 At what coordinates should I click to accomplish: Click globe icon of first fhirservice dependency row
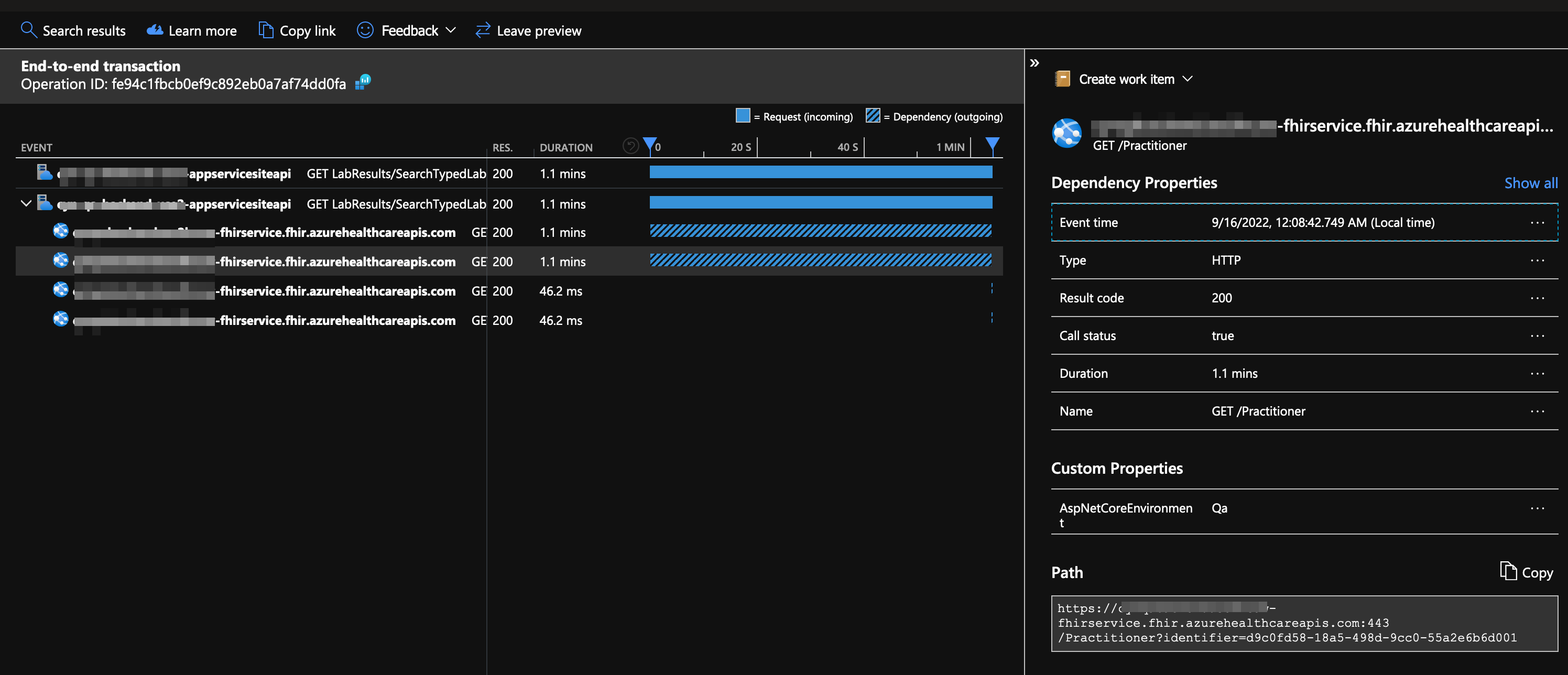[61, 231]
